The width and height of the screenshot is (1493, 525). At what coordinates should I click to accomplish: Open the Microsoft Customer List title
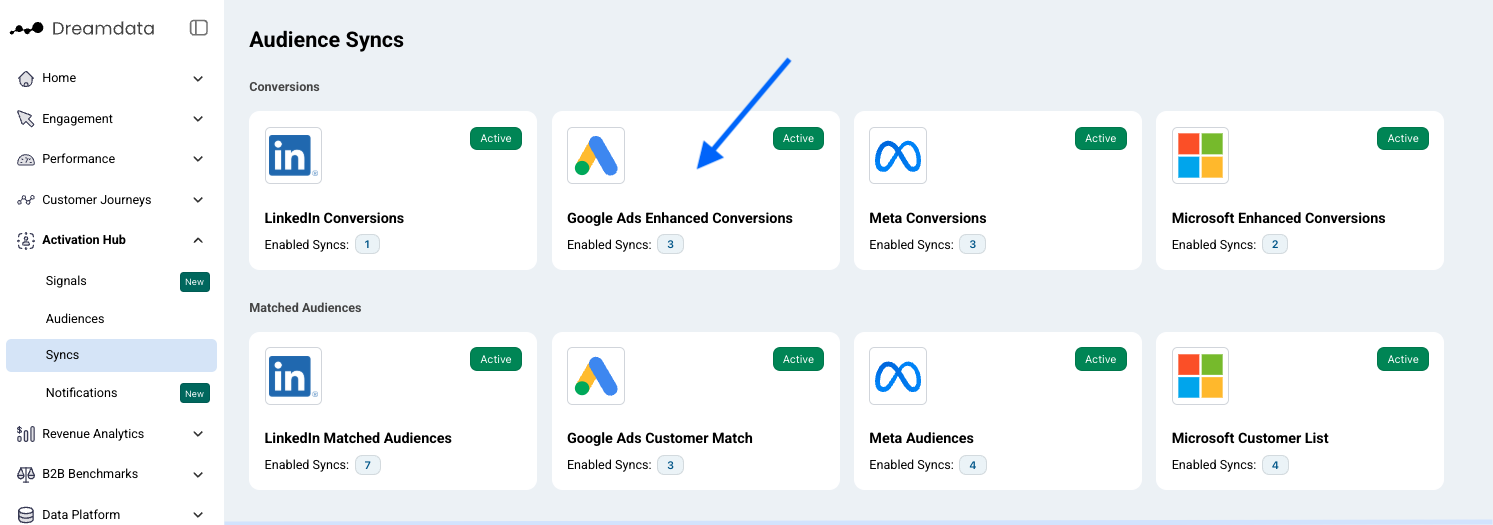point(1250,438)
